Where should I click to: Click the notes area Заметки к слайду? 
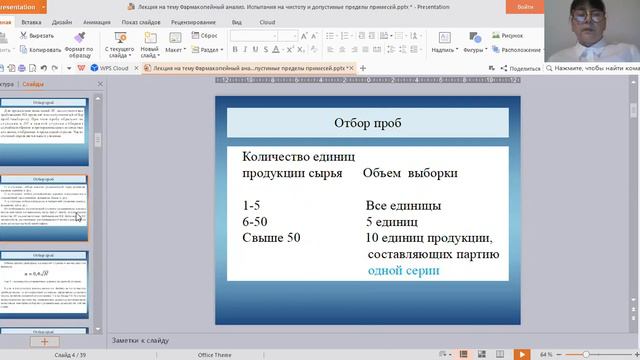140,340
